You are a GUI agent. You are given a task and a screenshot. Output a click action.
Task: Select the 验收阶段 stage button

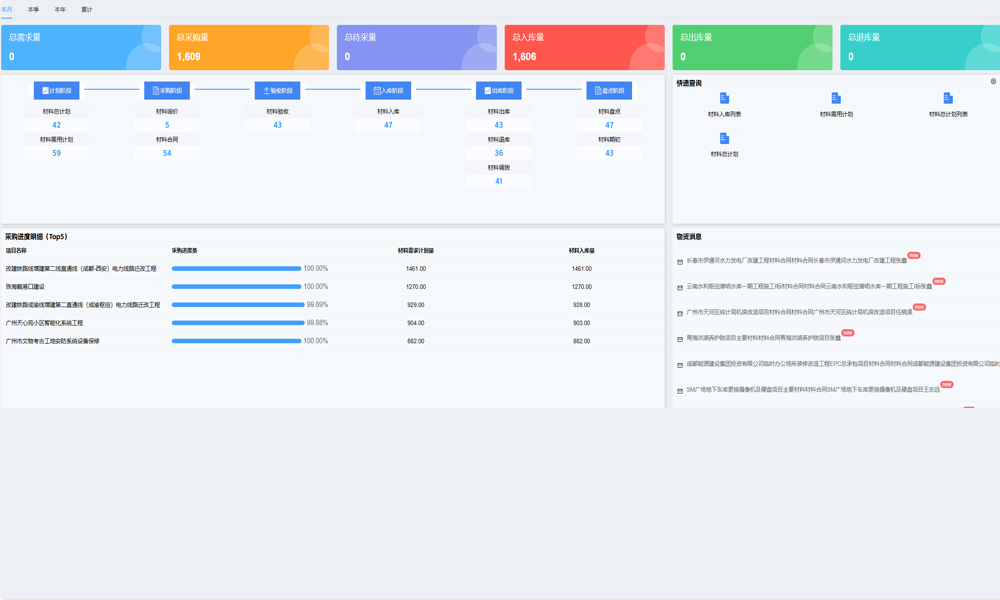[277, 90]
